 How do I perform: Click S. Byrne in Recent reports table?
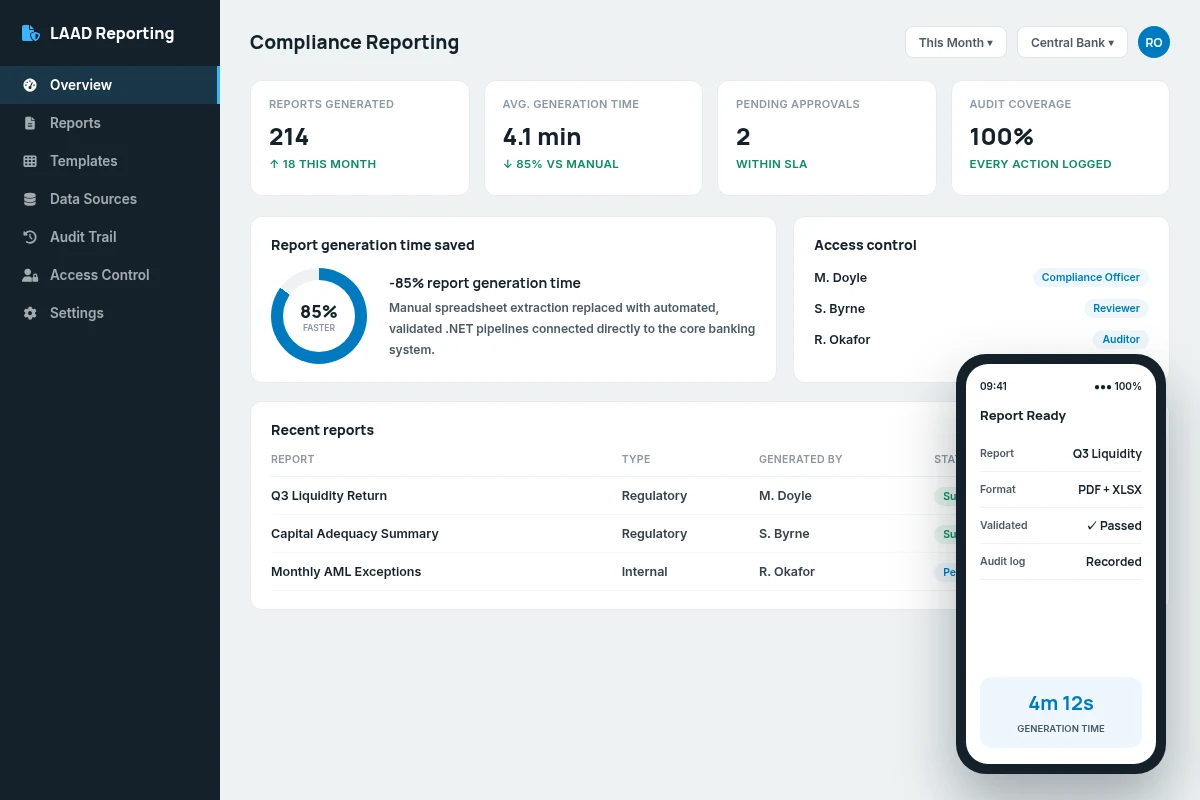point(784,534)
